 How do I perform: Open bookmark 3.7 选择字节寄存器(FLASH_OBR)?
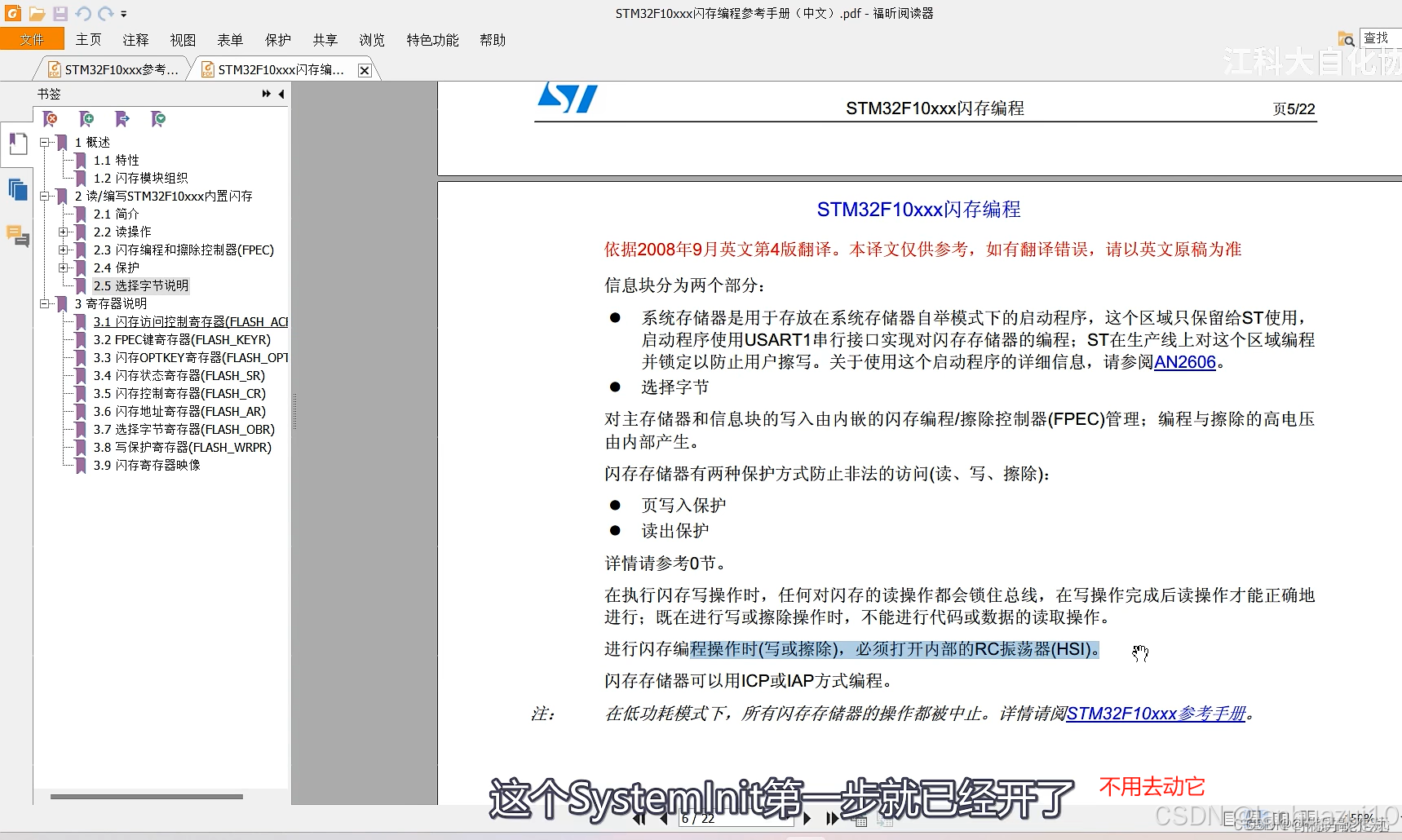[x=184, y=429]
